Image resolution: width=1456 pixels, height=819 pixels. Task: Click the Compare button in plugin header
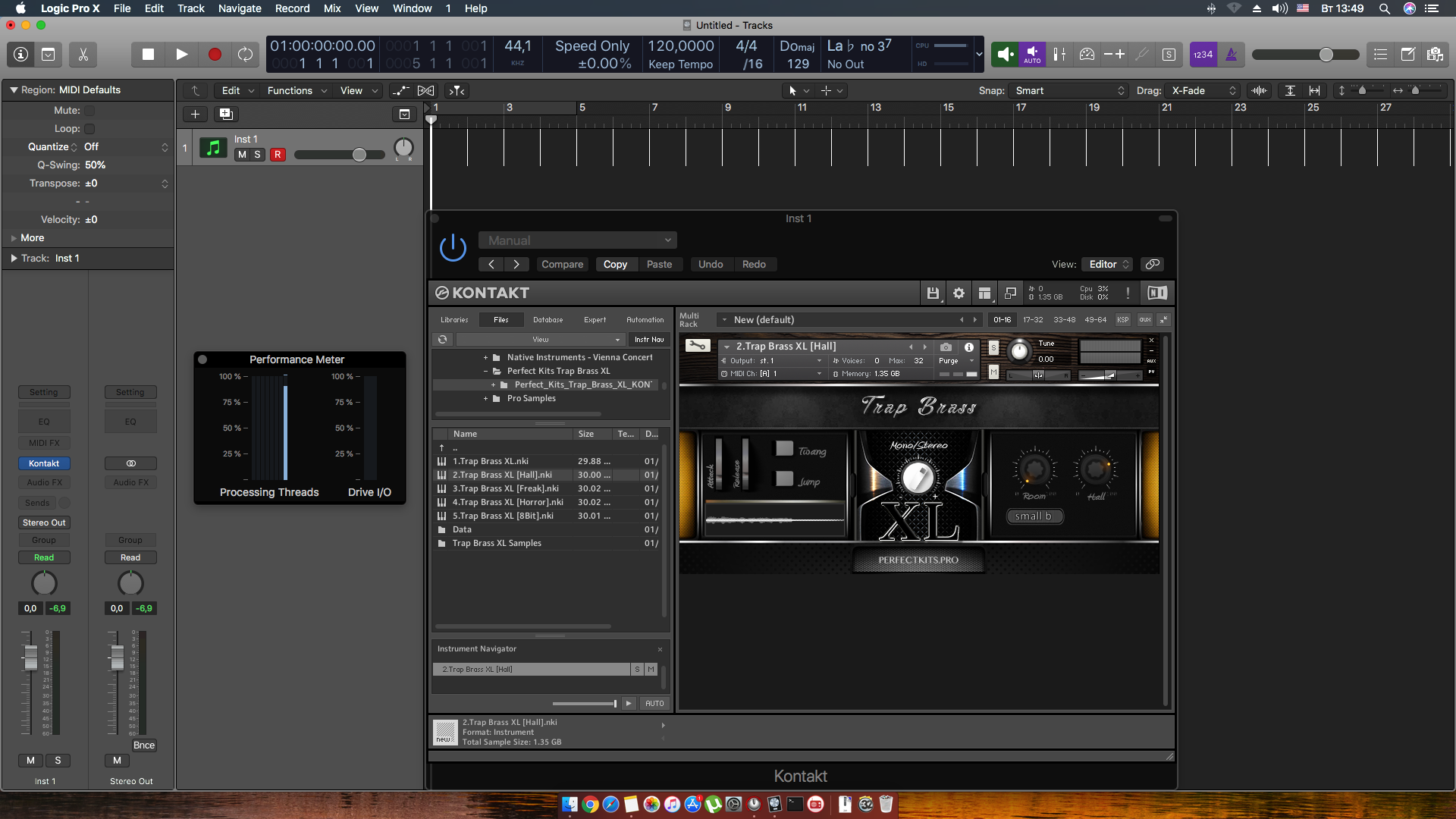562,265
